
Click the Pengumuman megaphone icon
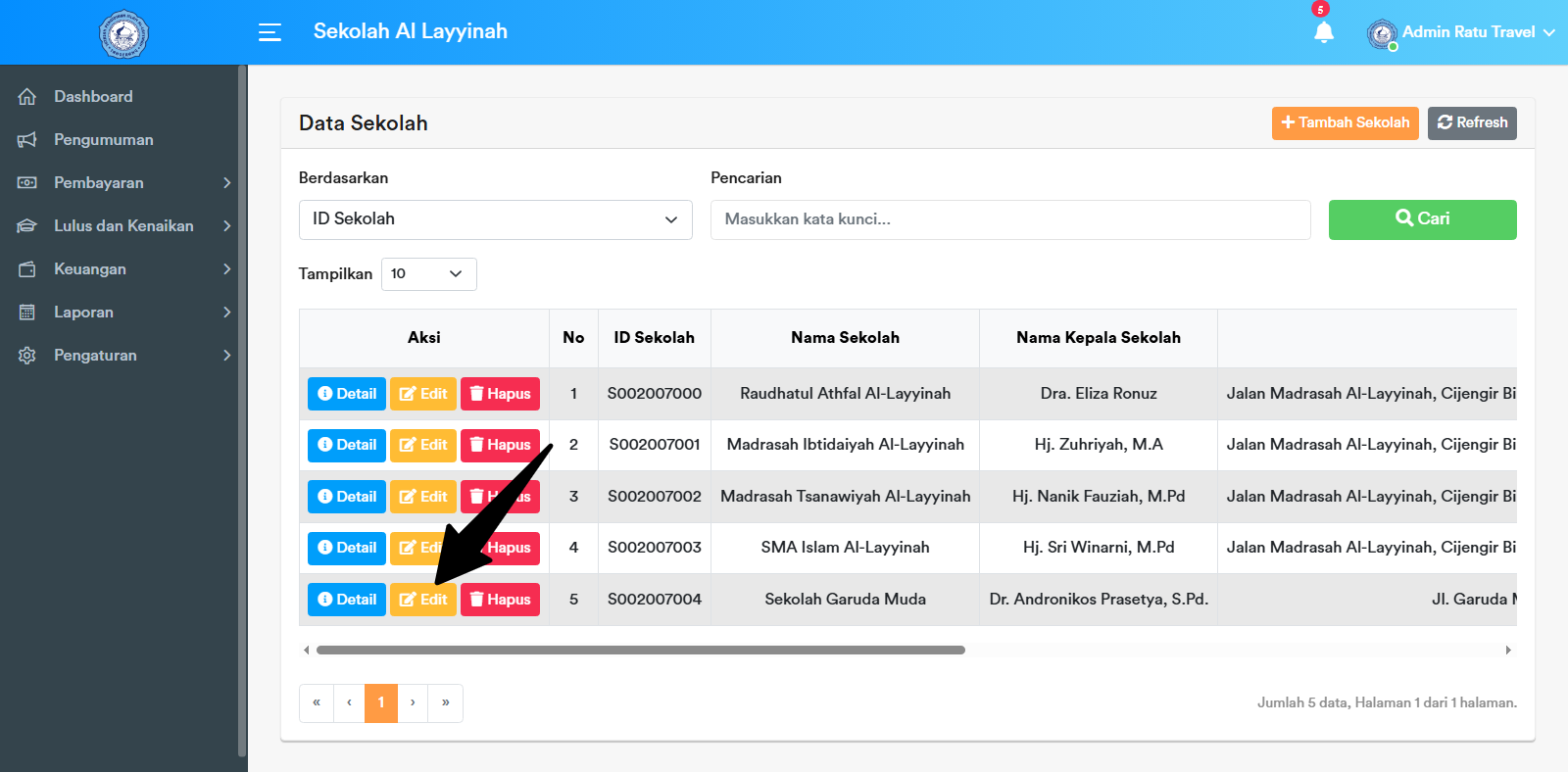point(27,140)
